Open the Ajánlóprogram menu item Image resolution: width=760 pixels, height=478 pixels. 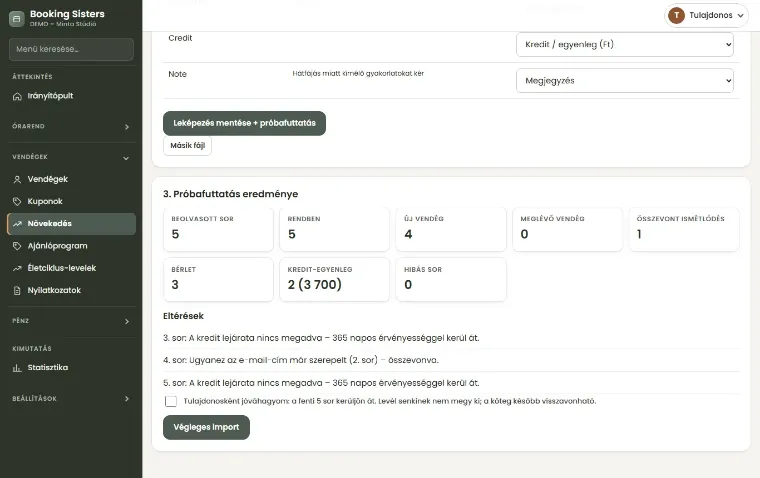[x=71, y=246]
